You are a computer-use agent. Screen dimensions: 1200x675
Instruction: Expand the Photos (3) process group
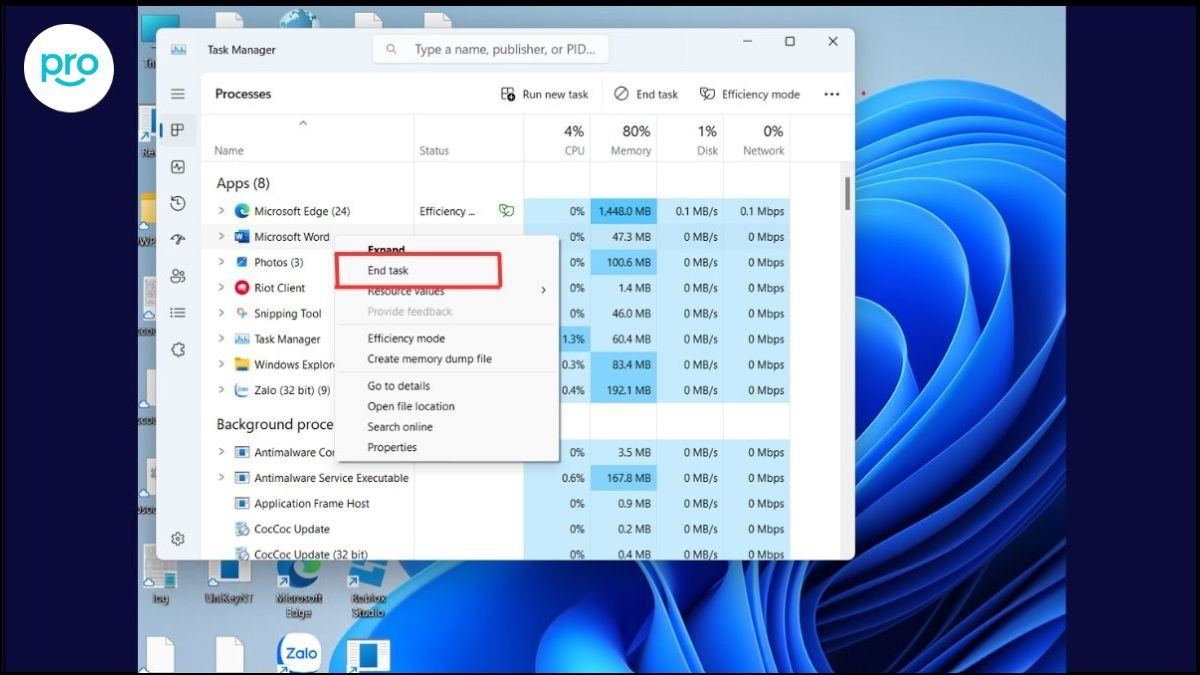click(221, 262)
